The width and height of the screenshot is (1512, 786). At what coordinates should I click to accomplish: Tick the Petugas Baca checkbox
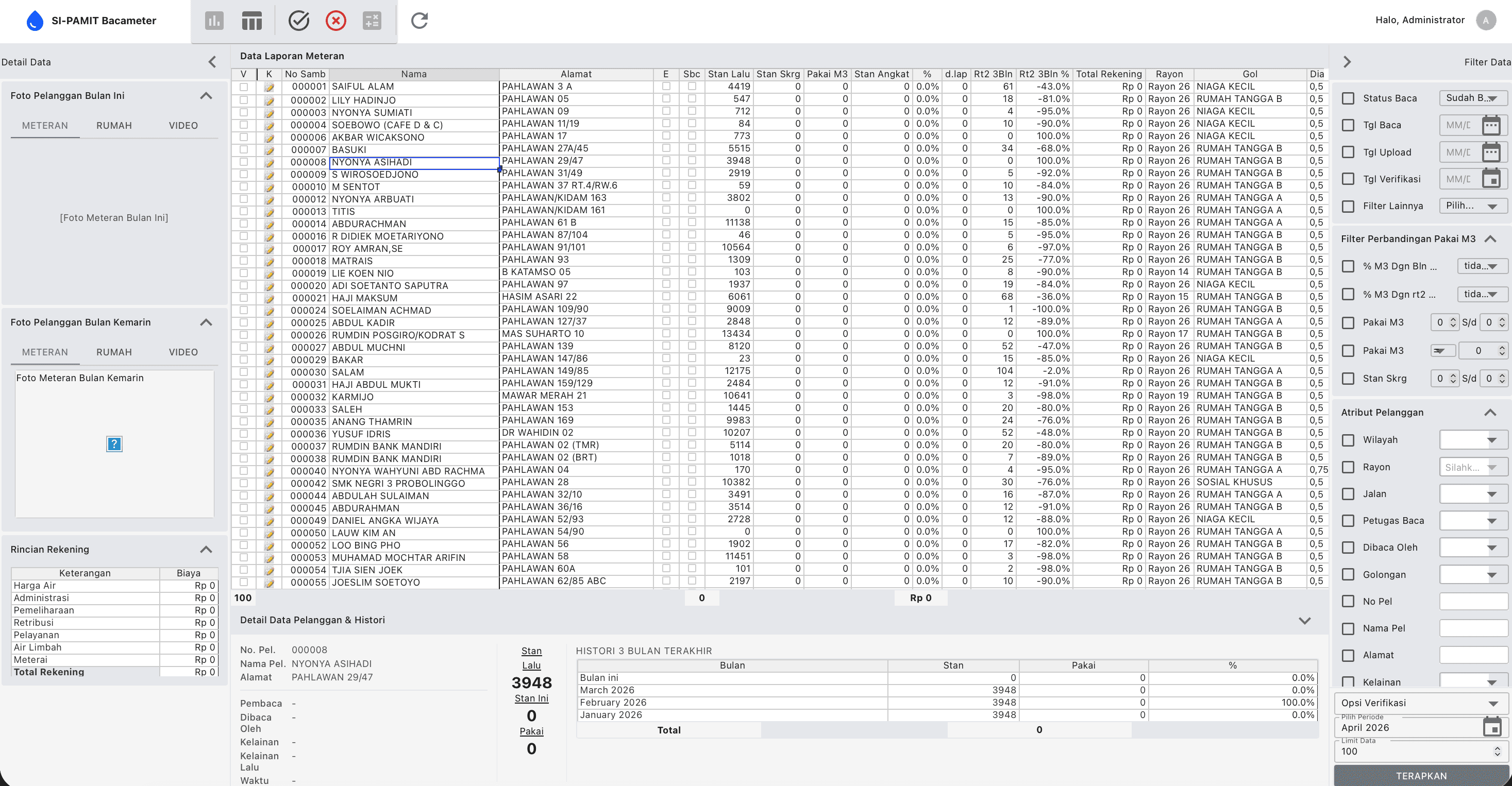[x=1348, y=520]
